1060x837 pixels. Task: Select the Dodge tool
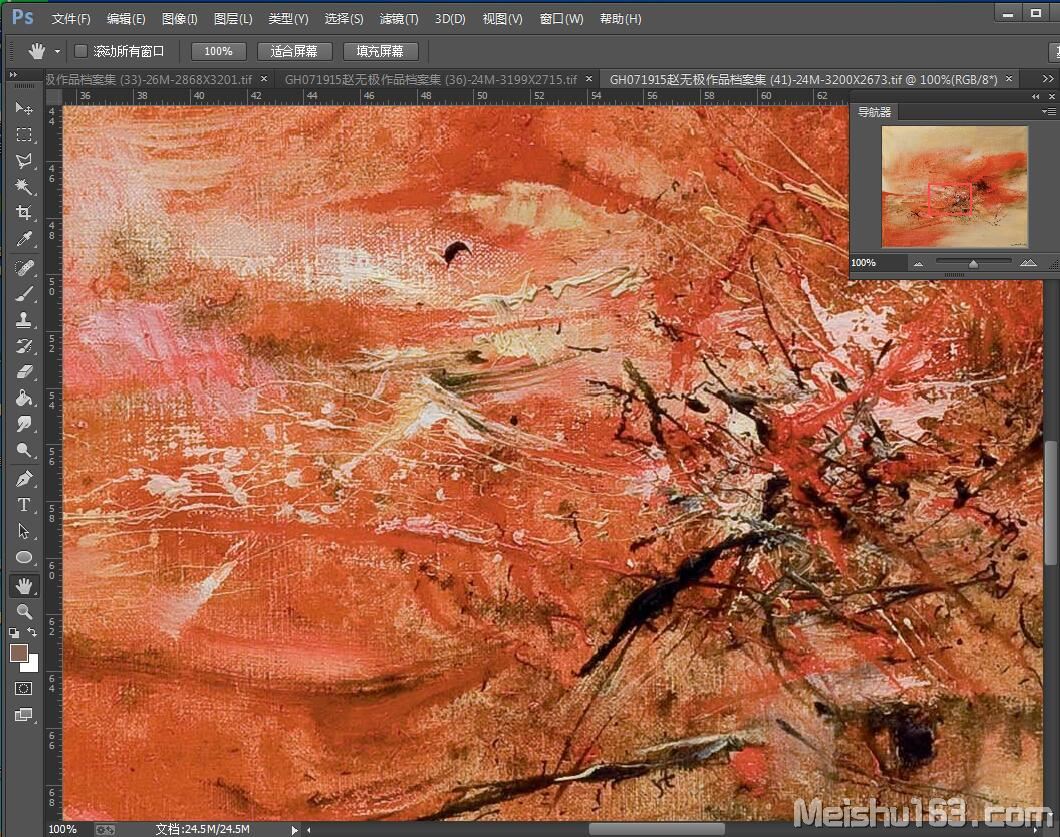pyautogui.click(x=24, y=450)
